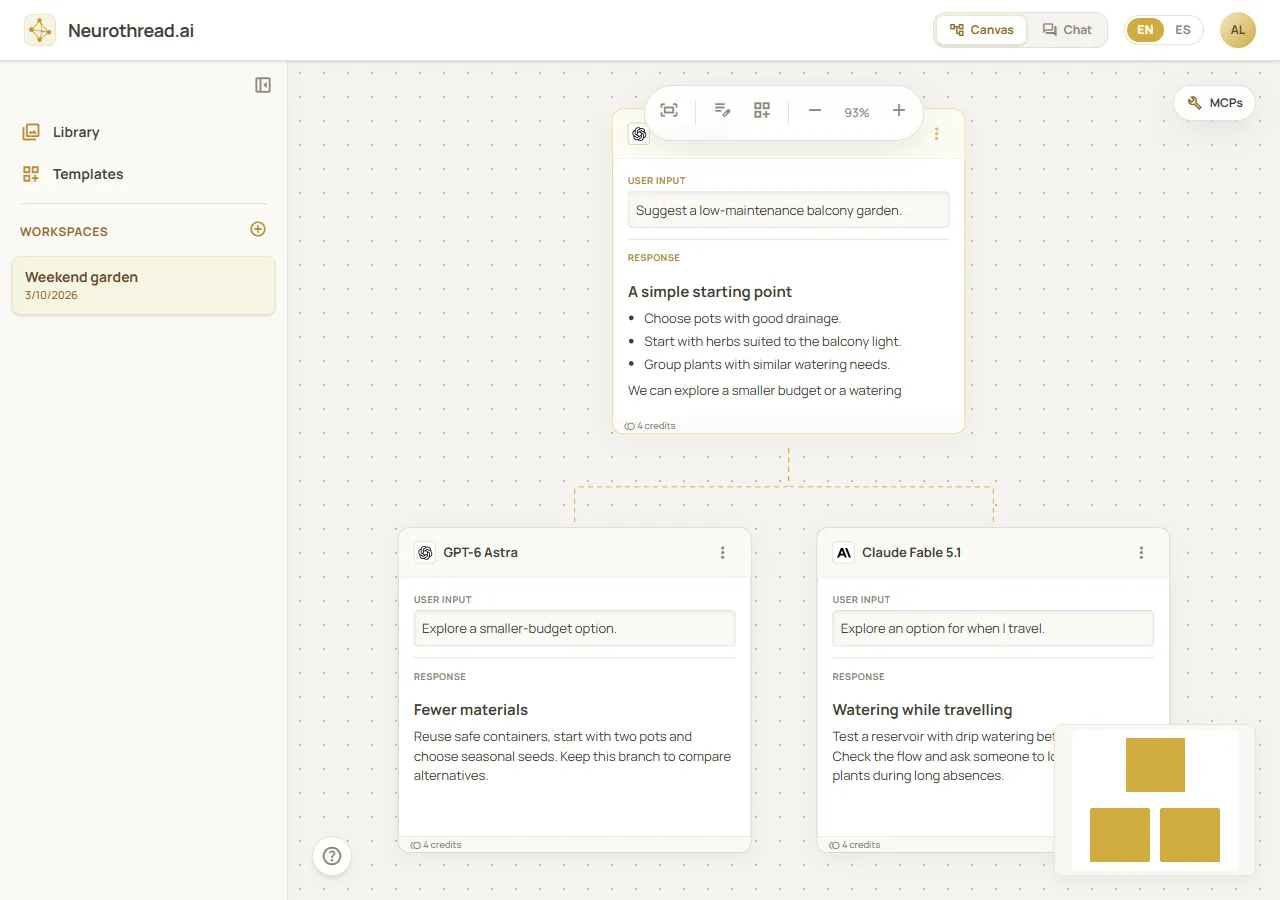Select EN language
Viewport: 1280px width, 900px height.
1145,30
